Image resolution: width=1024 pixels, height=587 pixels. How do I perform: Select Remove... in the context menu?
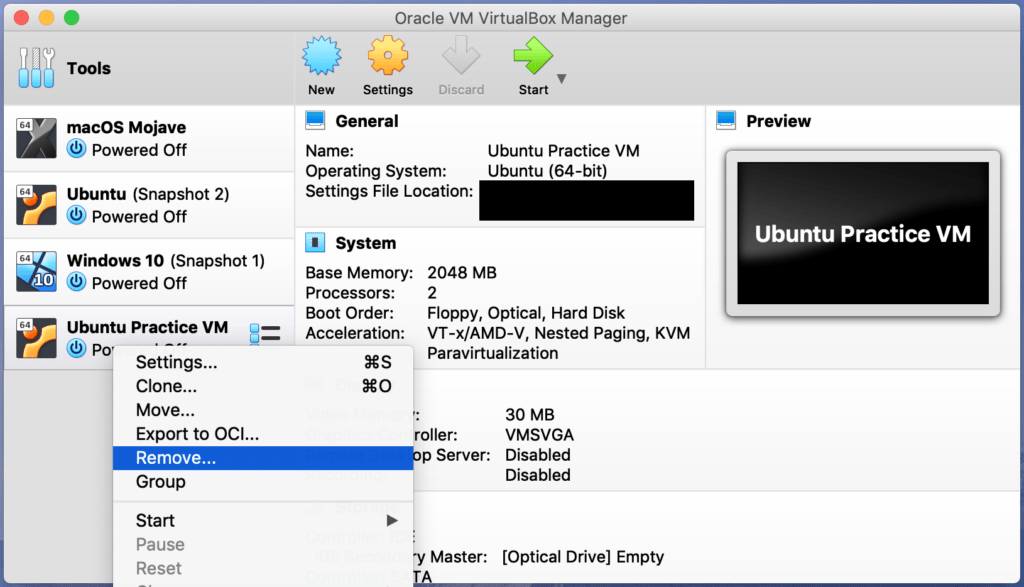tap(263, 458)
